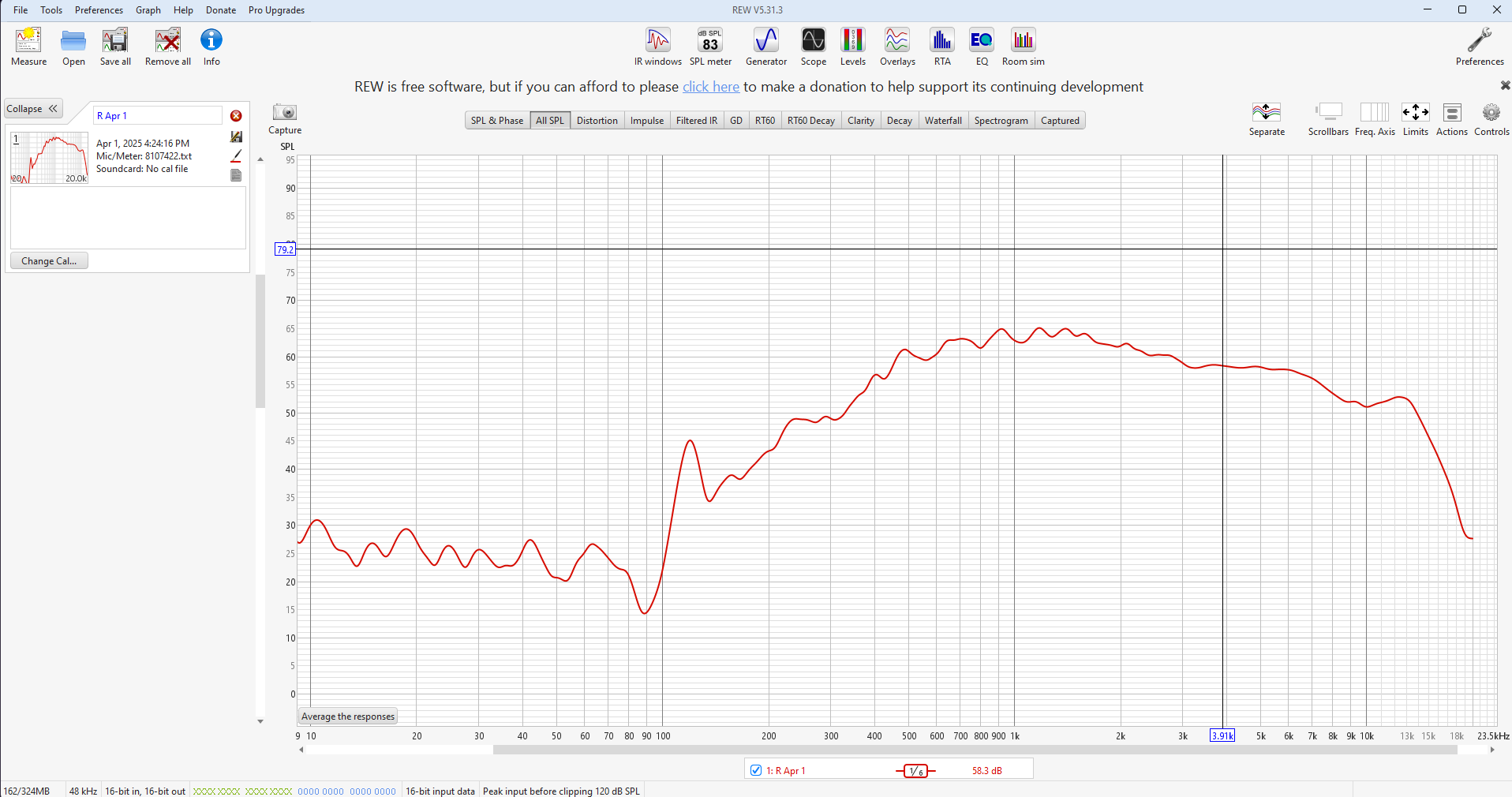Screen dimensions: 1512x797
Task: Select the R Apr 1 measurement thumbnail
Action: click(49, 158)
